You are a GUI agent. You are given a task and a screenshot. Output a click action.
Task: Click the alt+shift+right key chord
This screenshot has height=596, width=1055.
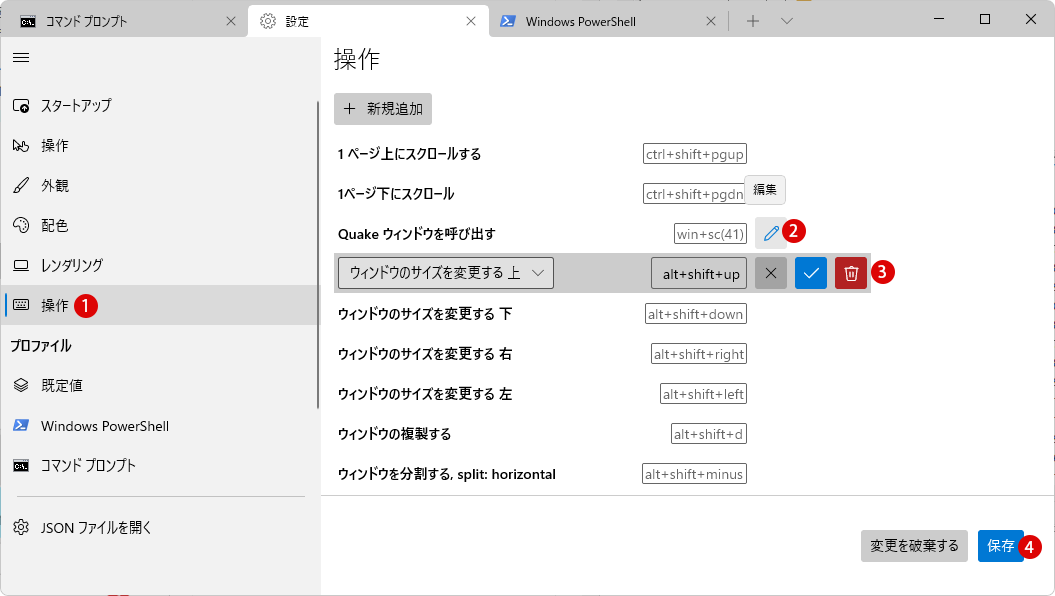point(699,354)
